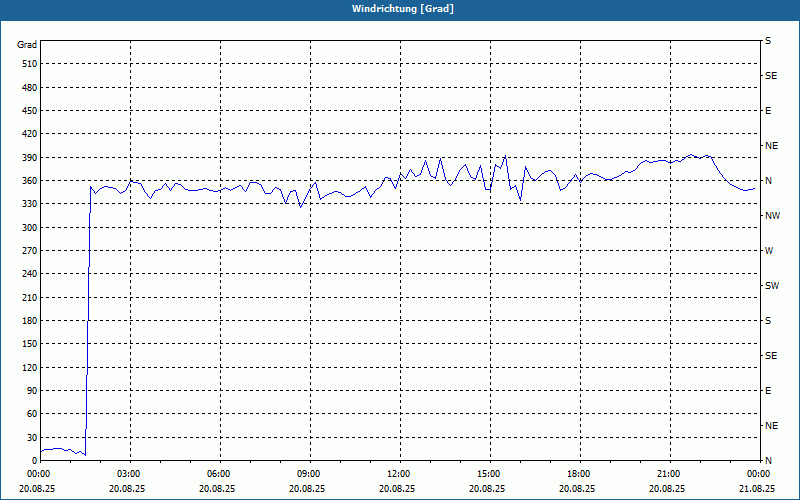800x500 pixels.
Task: Select the '20.08.25' date under 12:00
Action: click(397, 488)
